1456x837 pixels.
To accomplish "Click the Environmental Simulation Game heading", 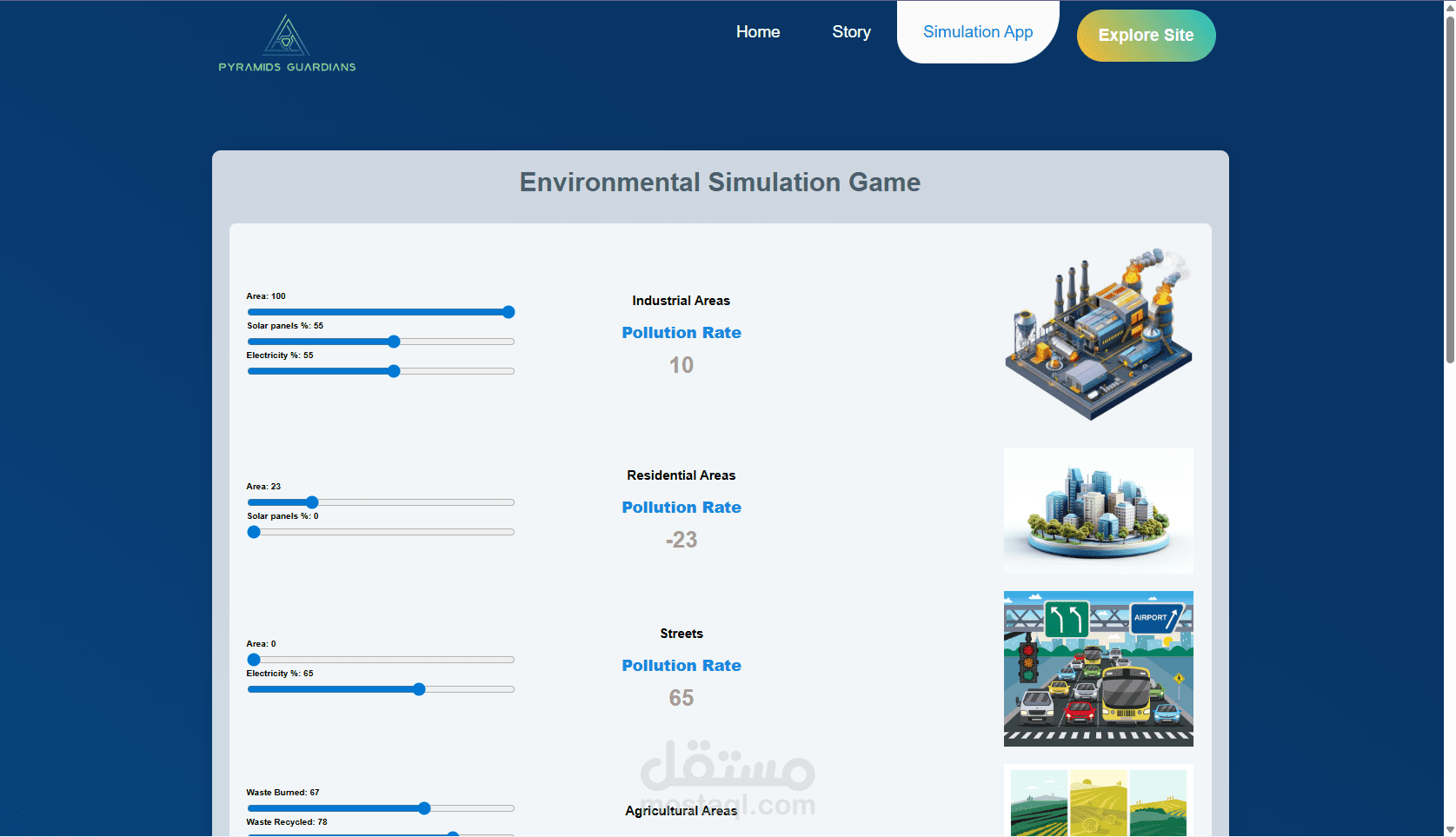I will pos(720,183).
